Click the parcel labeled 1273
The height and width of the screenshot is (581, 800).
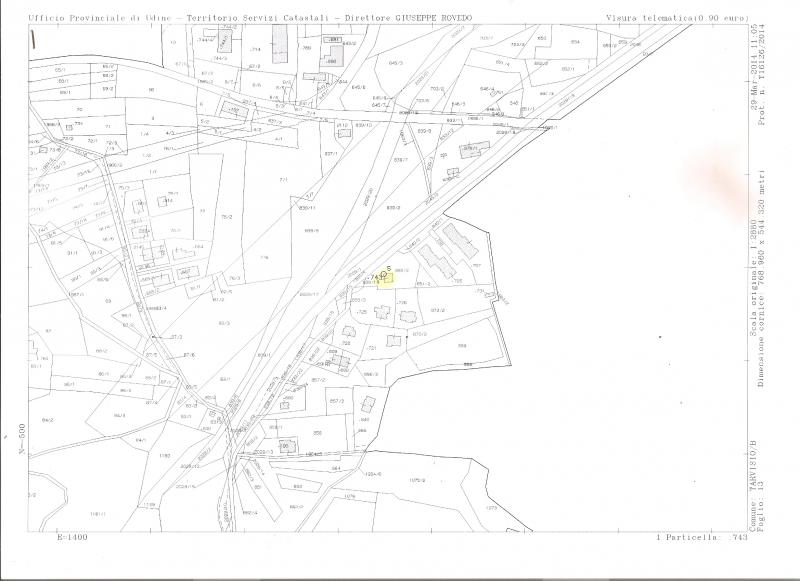491,507
